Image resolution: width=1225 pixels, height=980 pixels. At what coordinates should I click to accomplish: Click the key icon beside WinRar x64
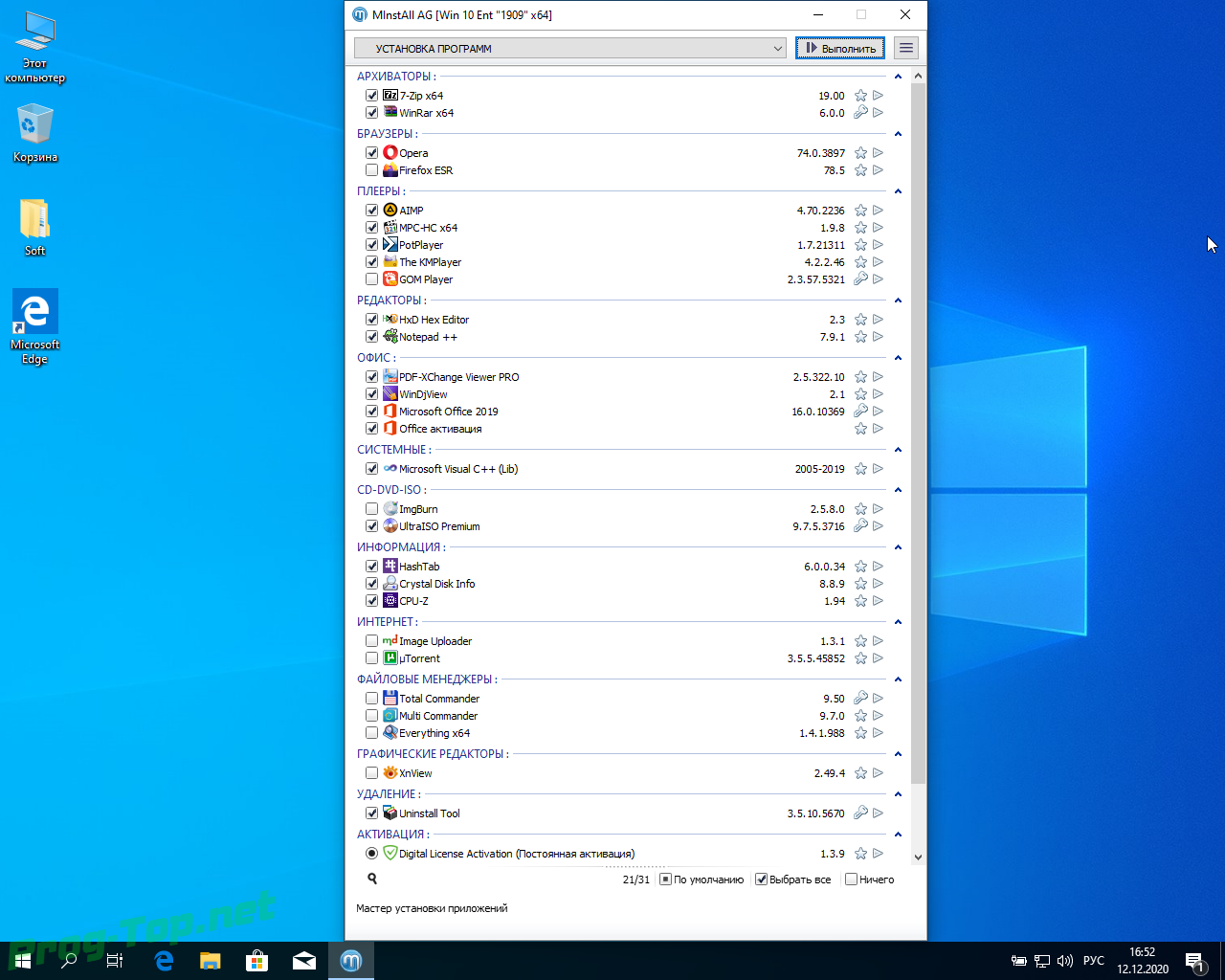click(860, 113)
